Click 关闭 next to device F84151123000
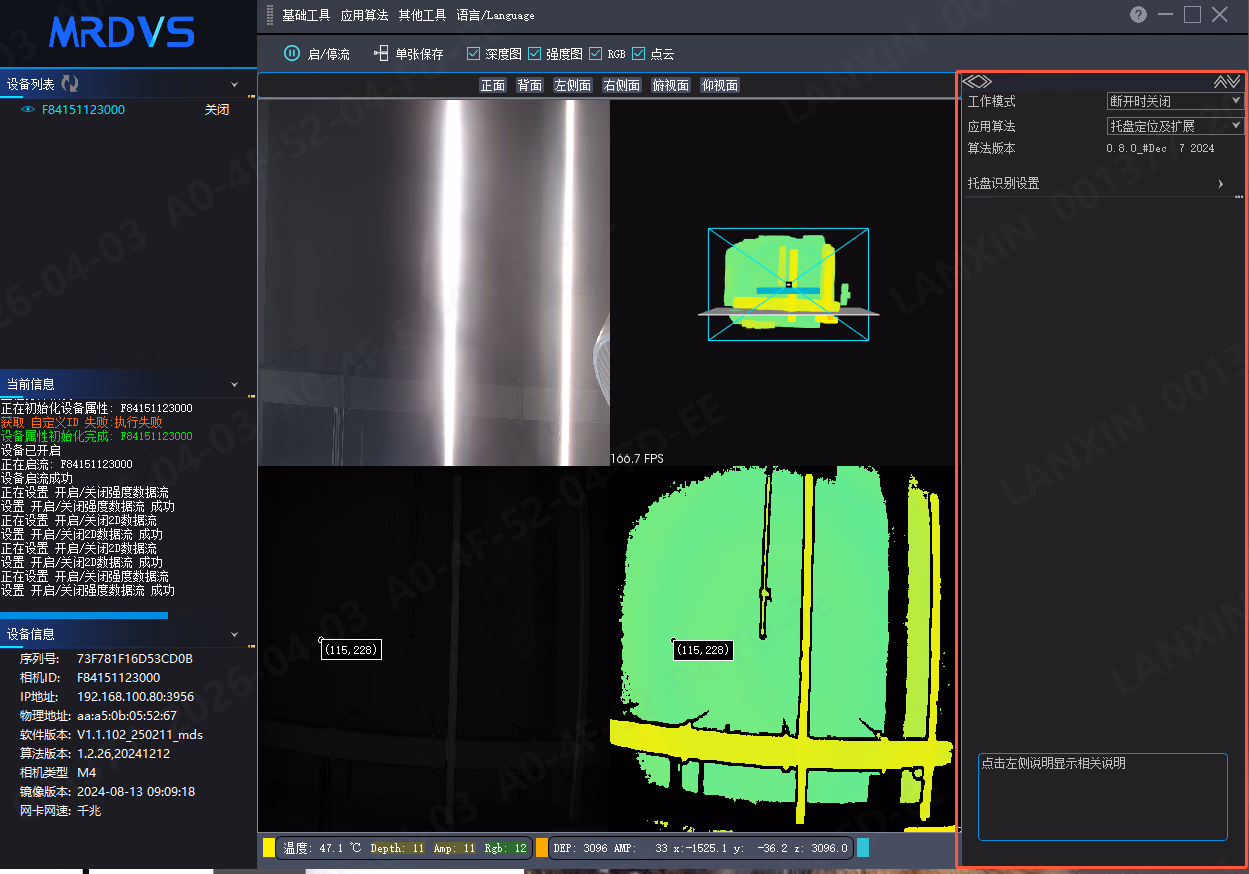The height and width of the screenshot is (874, 1249). (217, 110)
